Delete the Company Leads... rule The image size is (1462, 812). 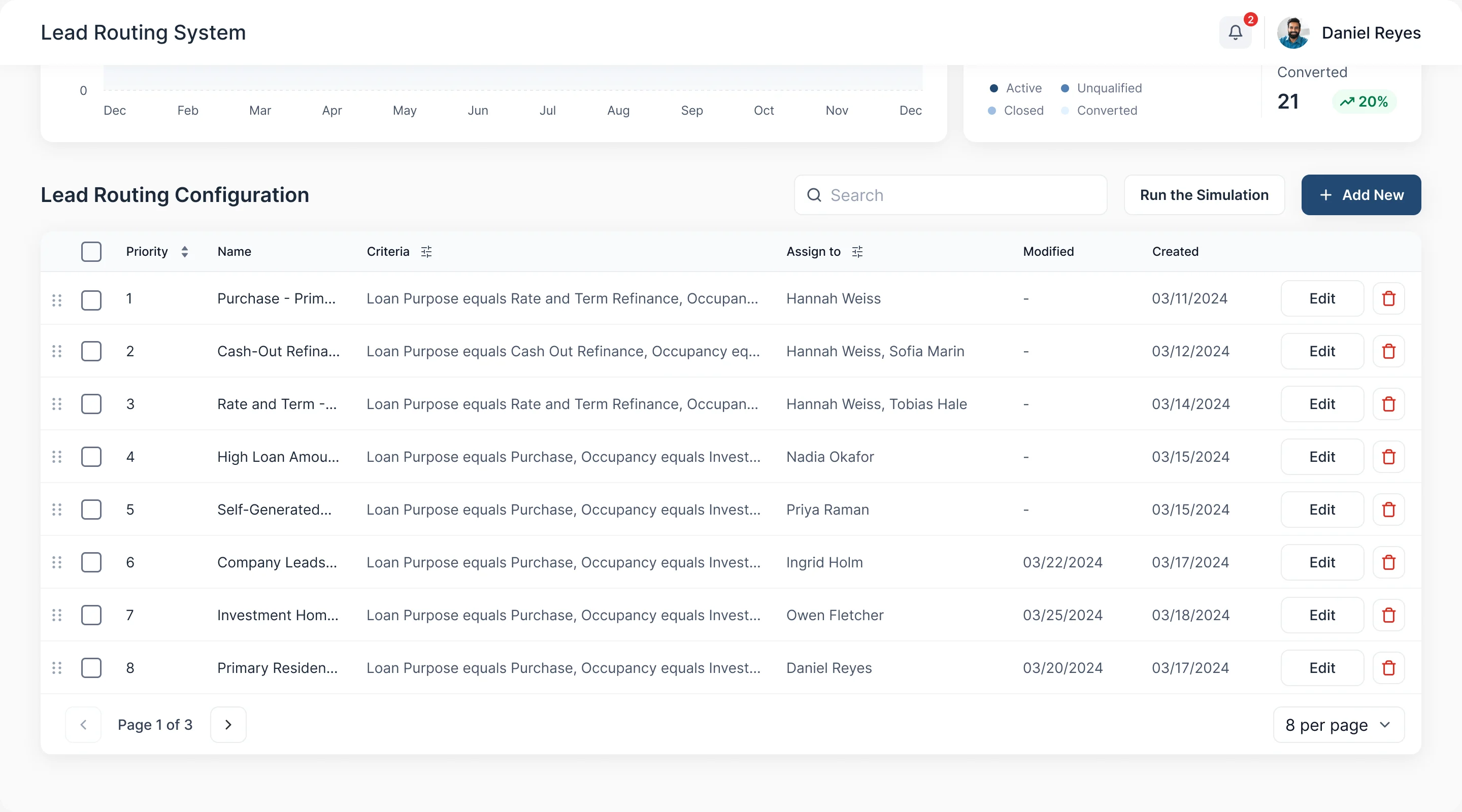point(1388,562)
